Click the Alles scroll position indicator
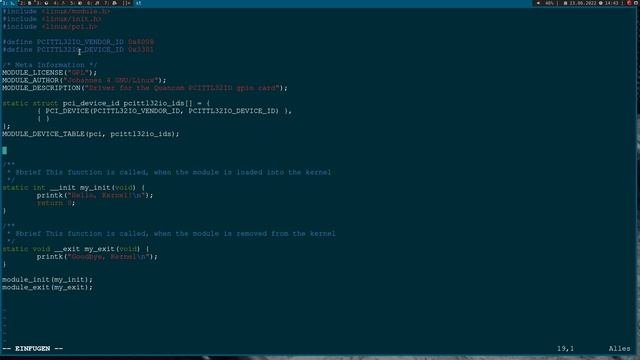640x360 pixels. (620, 349)
